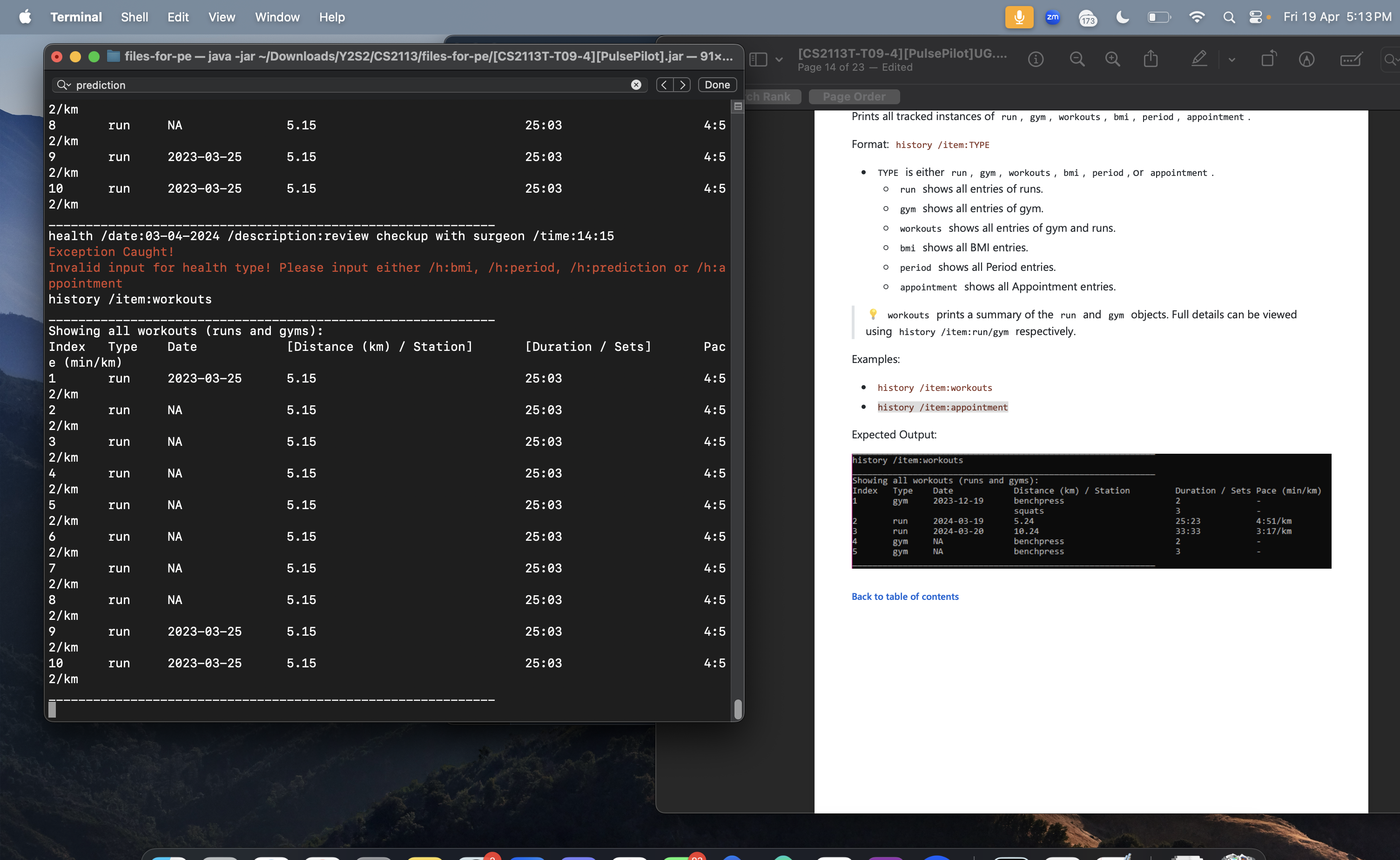Open search options magnifier dropdown in terminal

coord(63,85)
